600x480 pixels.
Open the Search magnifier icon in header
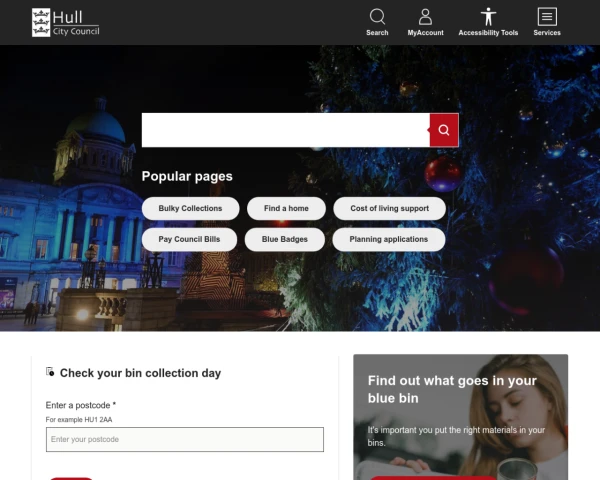377,16
